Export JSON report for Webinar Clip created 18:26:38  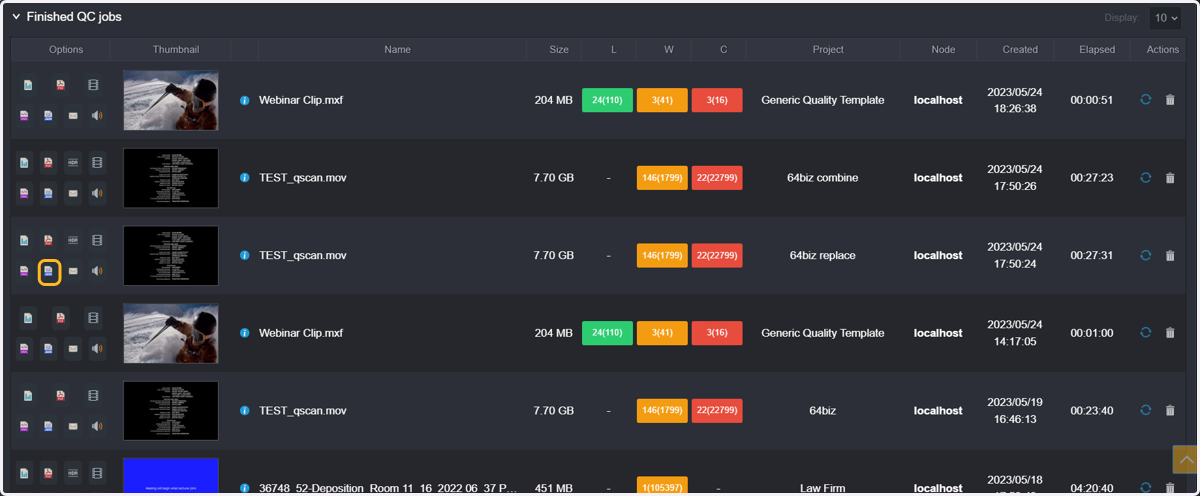pyautogui.click(x=48, y=116)
